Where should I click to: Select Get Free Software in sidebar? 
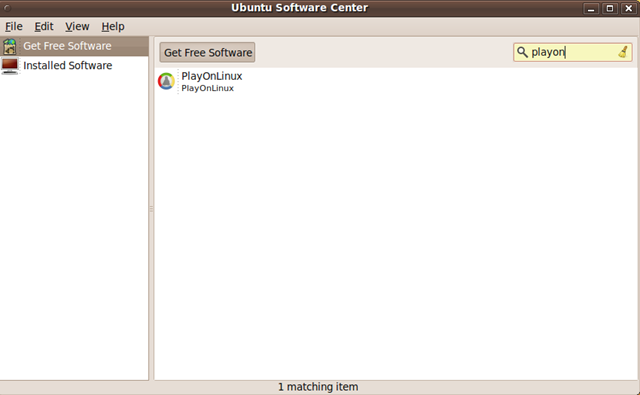click(x=74, y=46)
